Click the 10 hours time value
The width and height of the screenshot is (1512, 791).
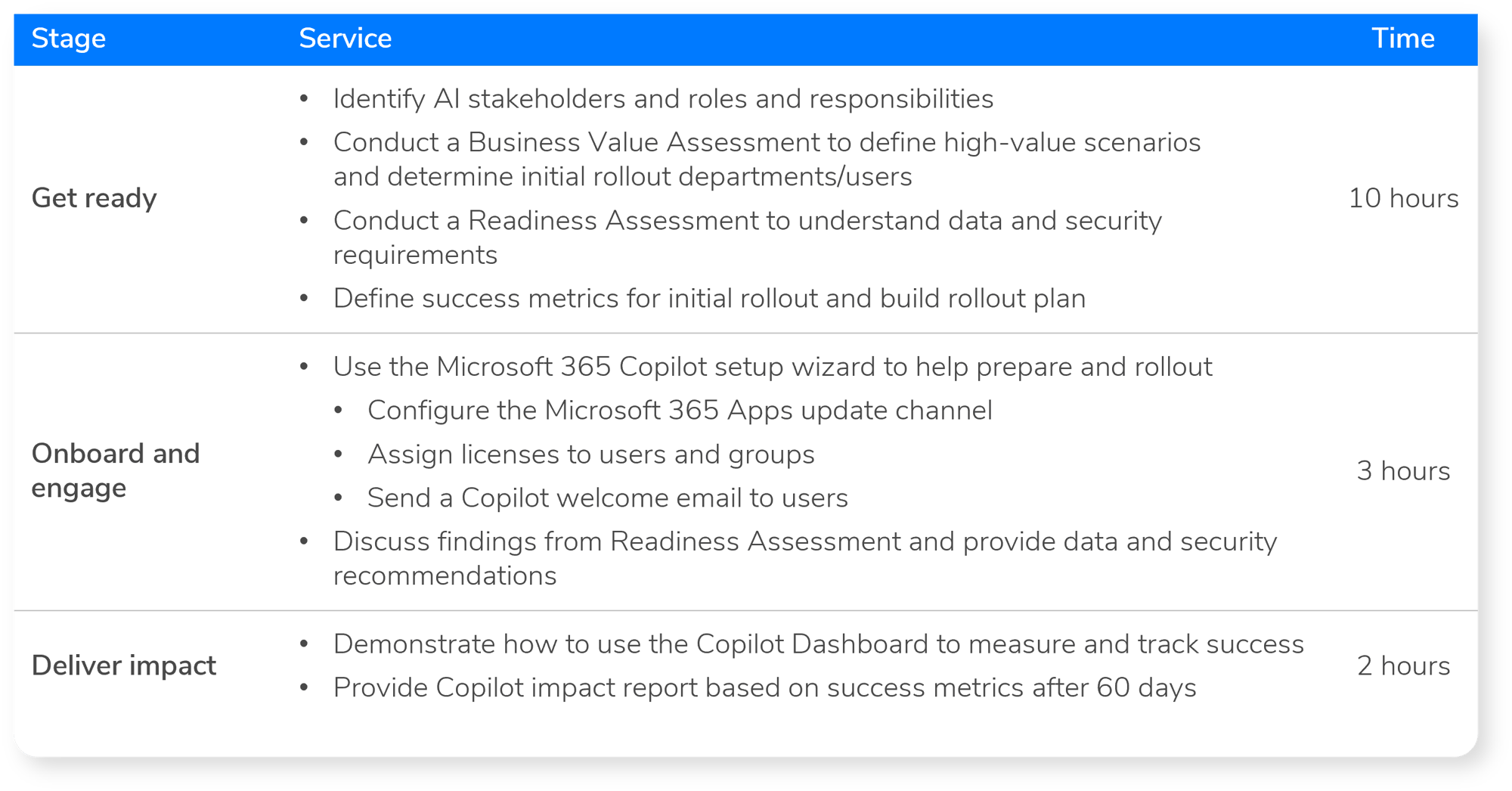[x=1403, y=198]
